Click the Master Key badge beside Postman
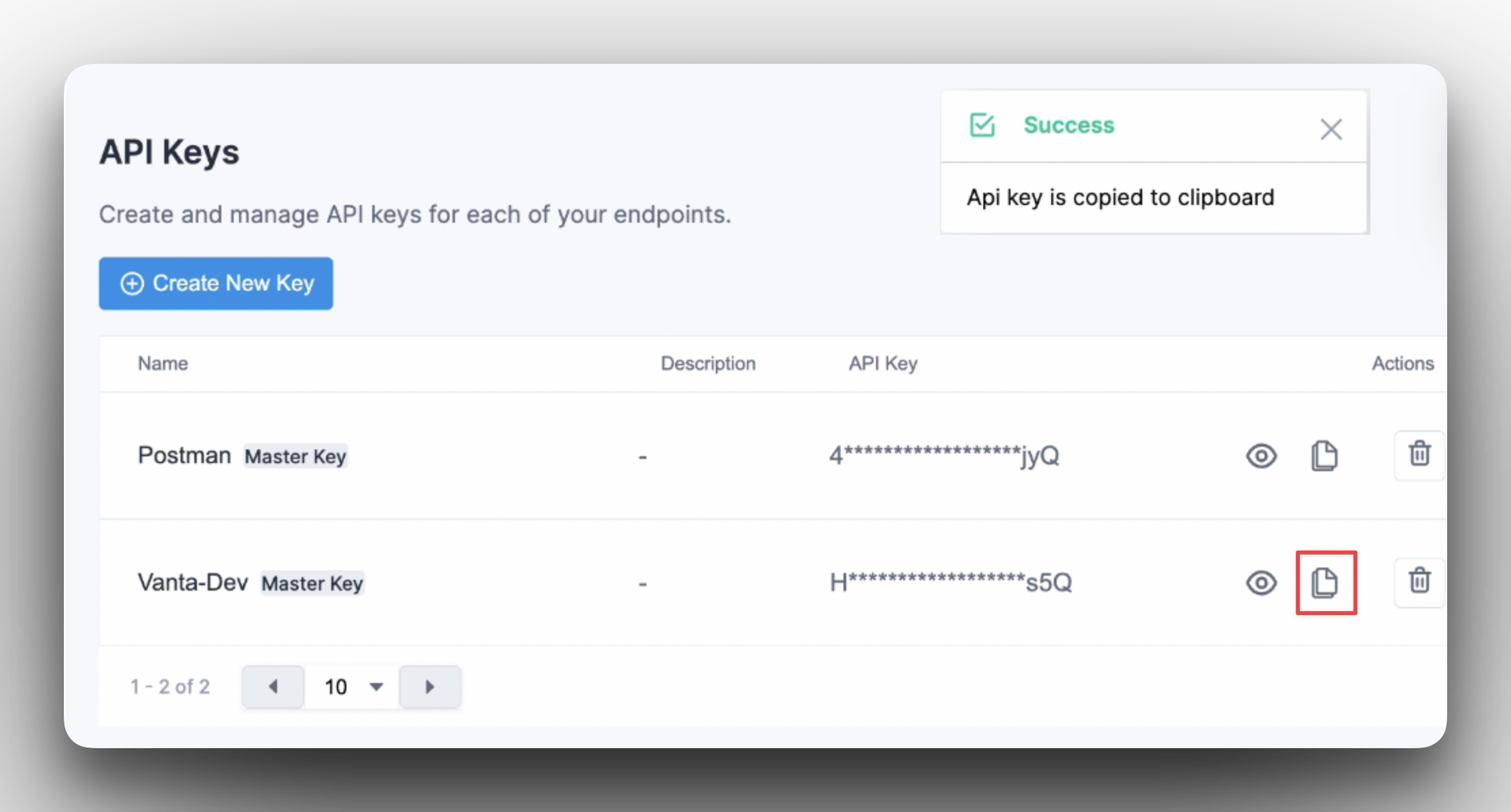Image resolution: width=1511 pixels, height=812 pixels. [x=295, y=456]
